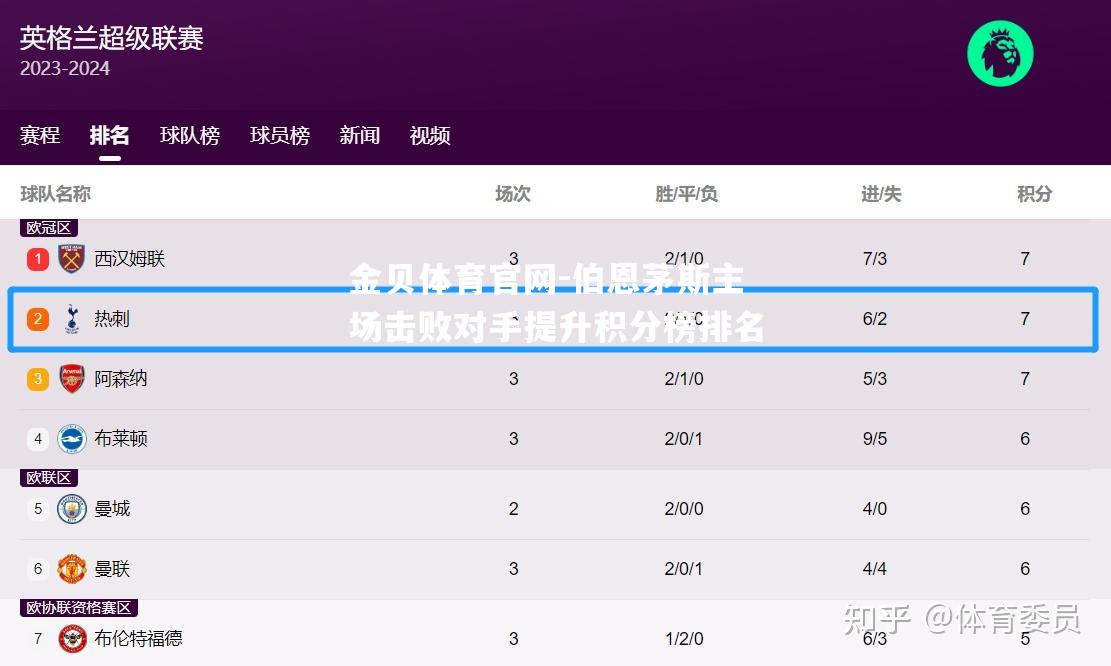The width and height of the screenshot is (1111, 666).
Task: Click 布莱顿's 2/0/1 record cell
Action: tap(684, 439)
